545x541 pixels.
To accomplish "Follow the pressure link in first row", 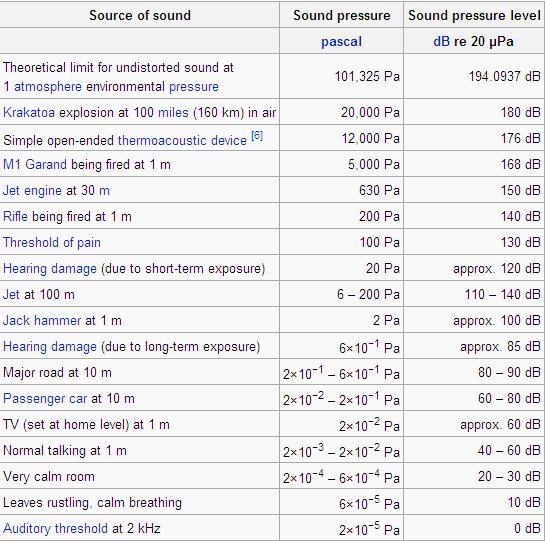I will [194, 87].
